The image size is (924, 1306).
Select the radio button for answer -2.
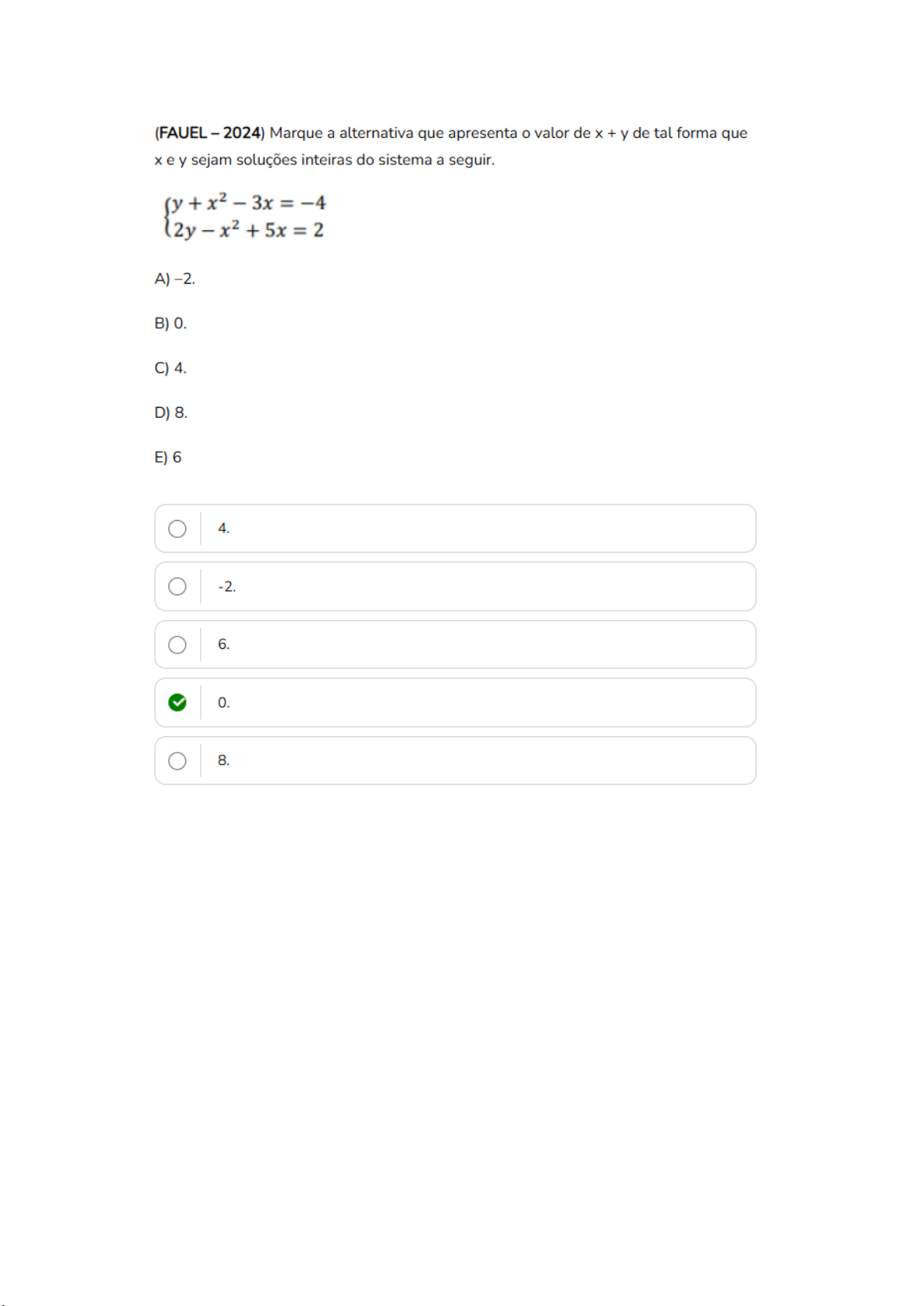pyautogui.click(x=178, y=587)
